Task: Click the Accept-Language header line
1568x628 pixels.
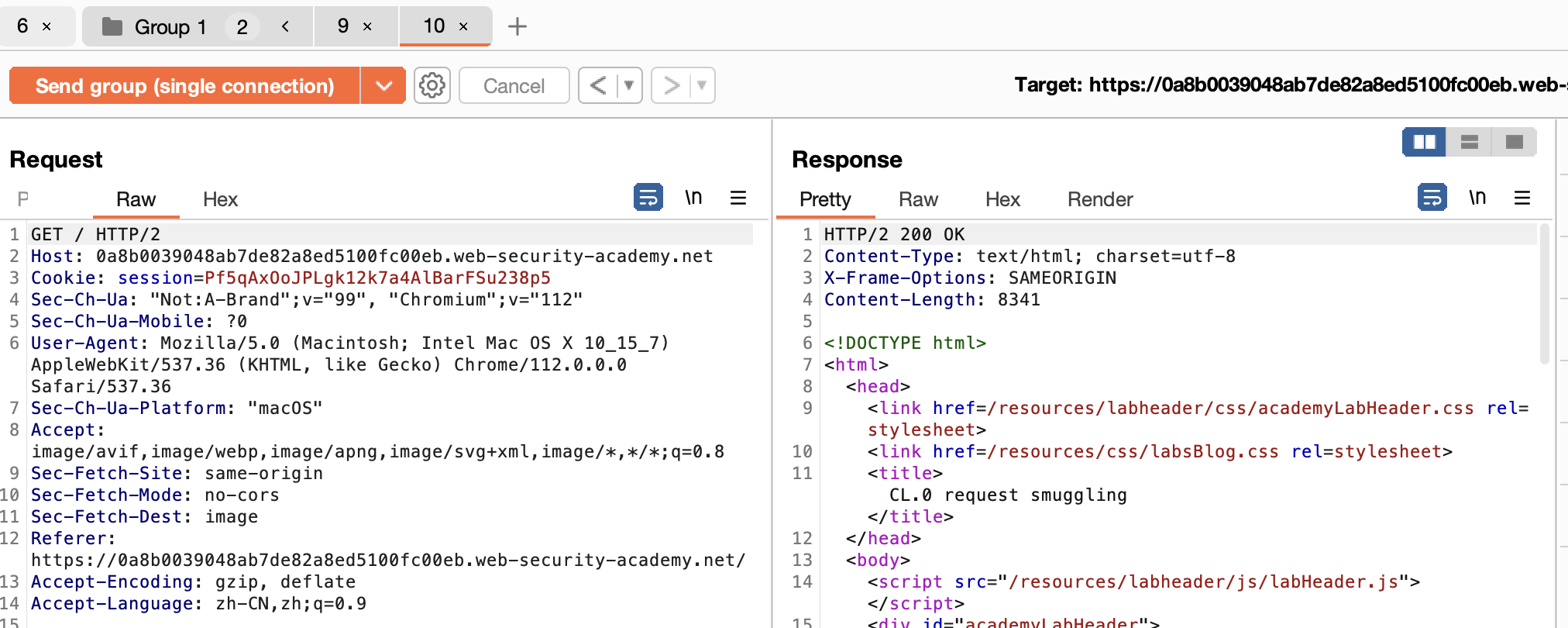Action: 198,603
